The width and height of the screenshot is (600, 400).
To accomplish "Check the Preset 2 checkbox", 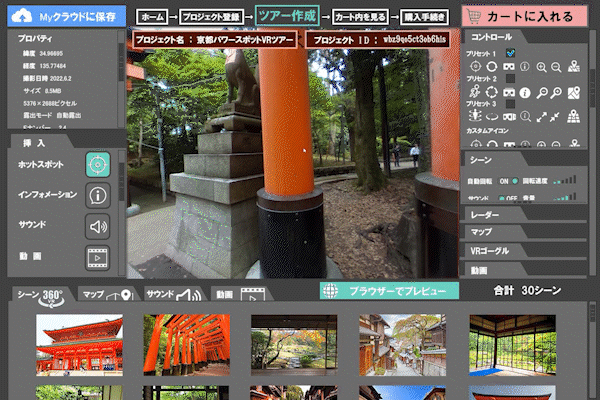I will click(508, 78).
